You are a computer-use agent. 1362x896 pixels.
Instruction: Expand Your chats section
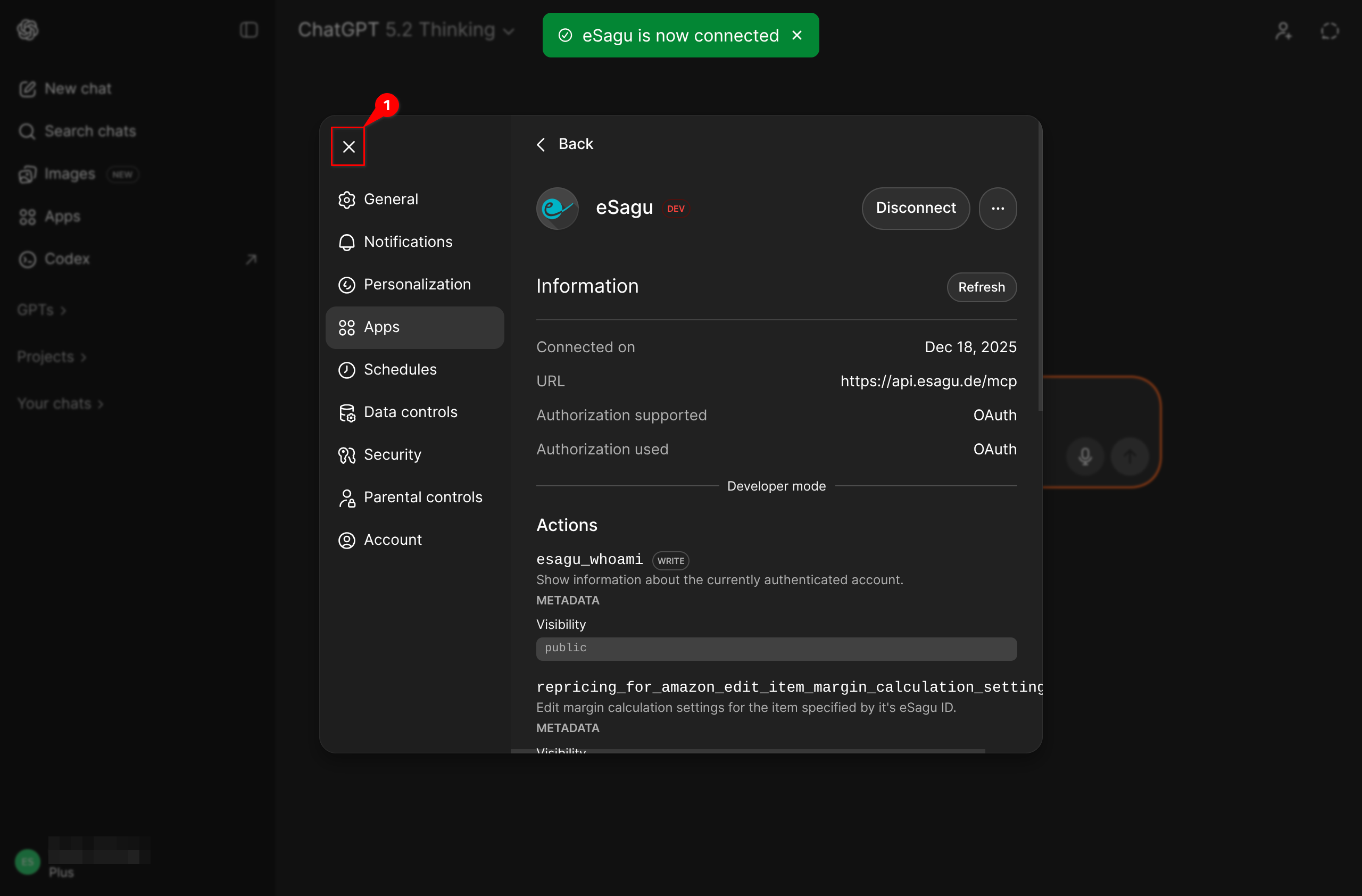click(x=60, y=404)
